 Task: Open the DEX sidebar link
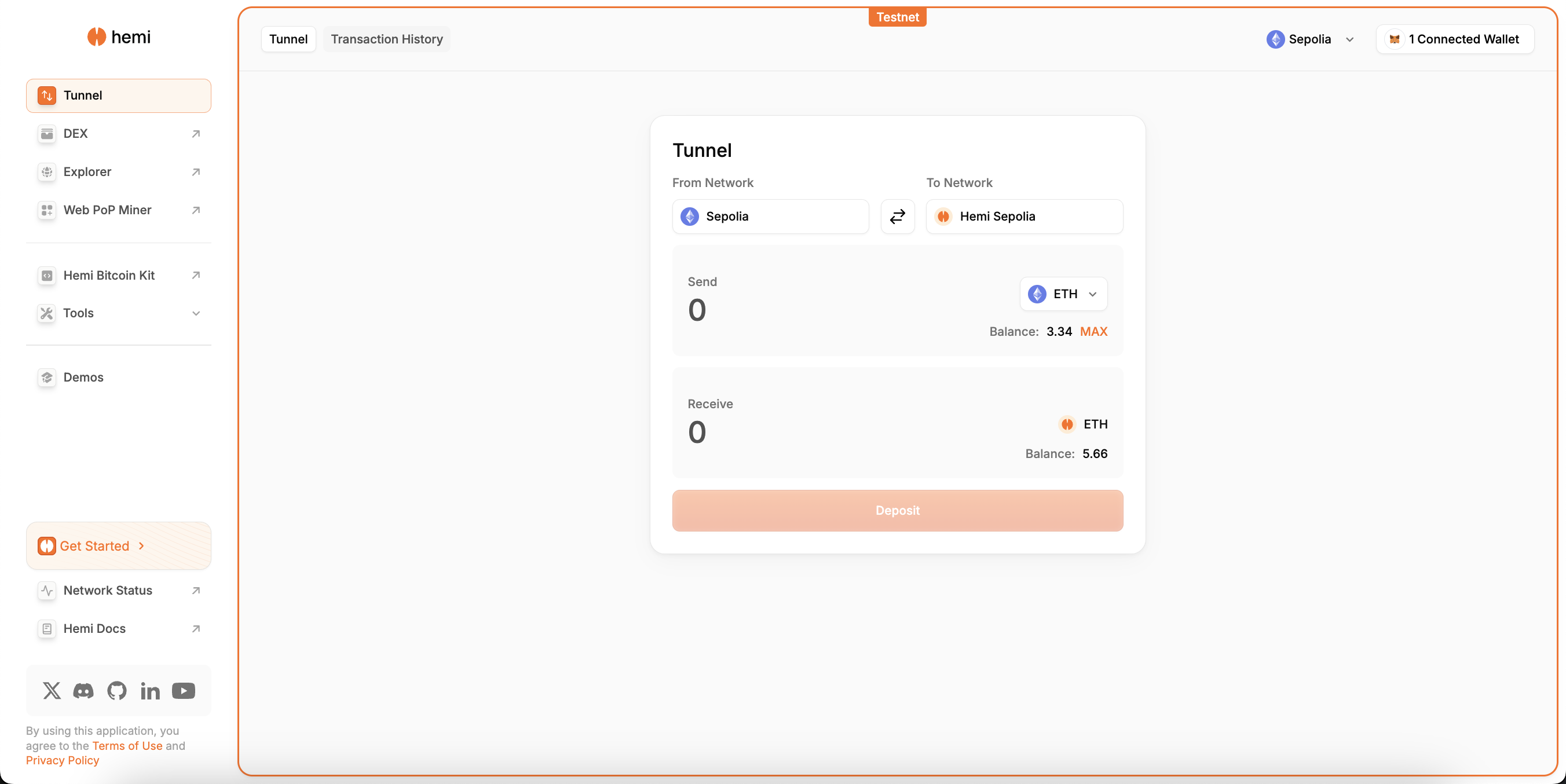click(x=119, y=134)
